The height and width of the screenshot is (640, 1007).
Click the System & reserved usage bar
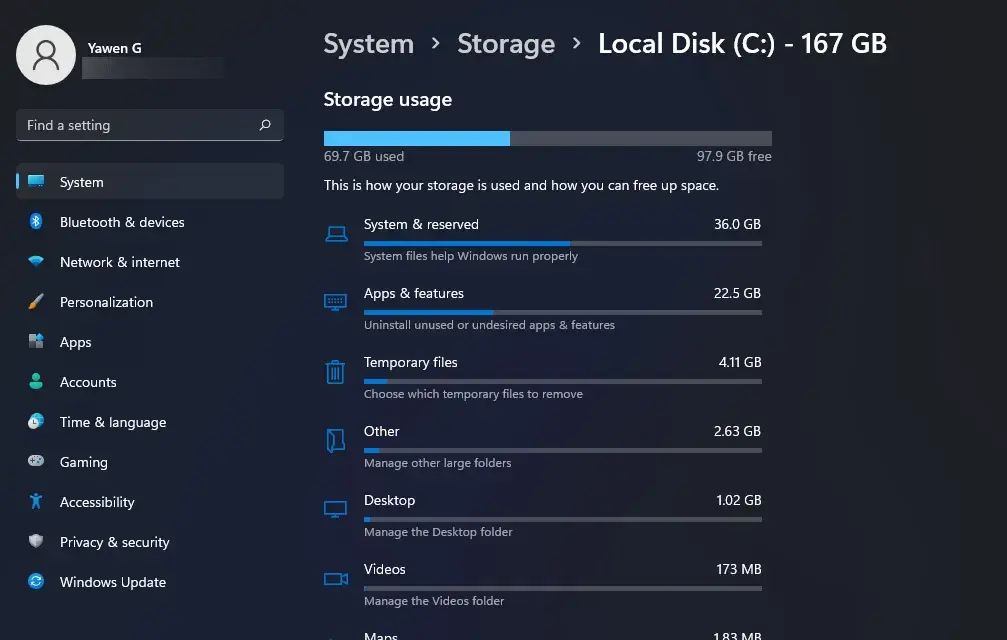click(563, 243)
